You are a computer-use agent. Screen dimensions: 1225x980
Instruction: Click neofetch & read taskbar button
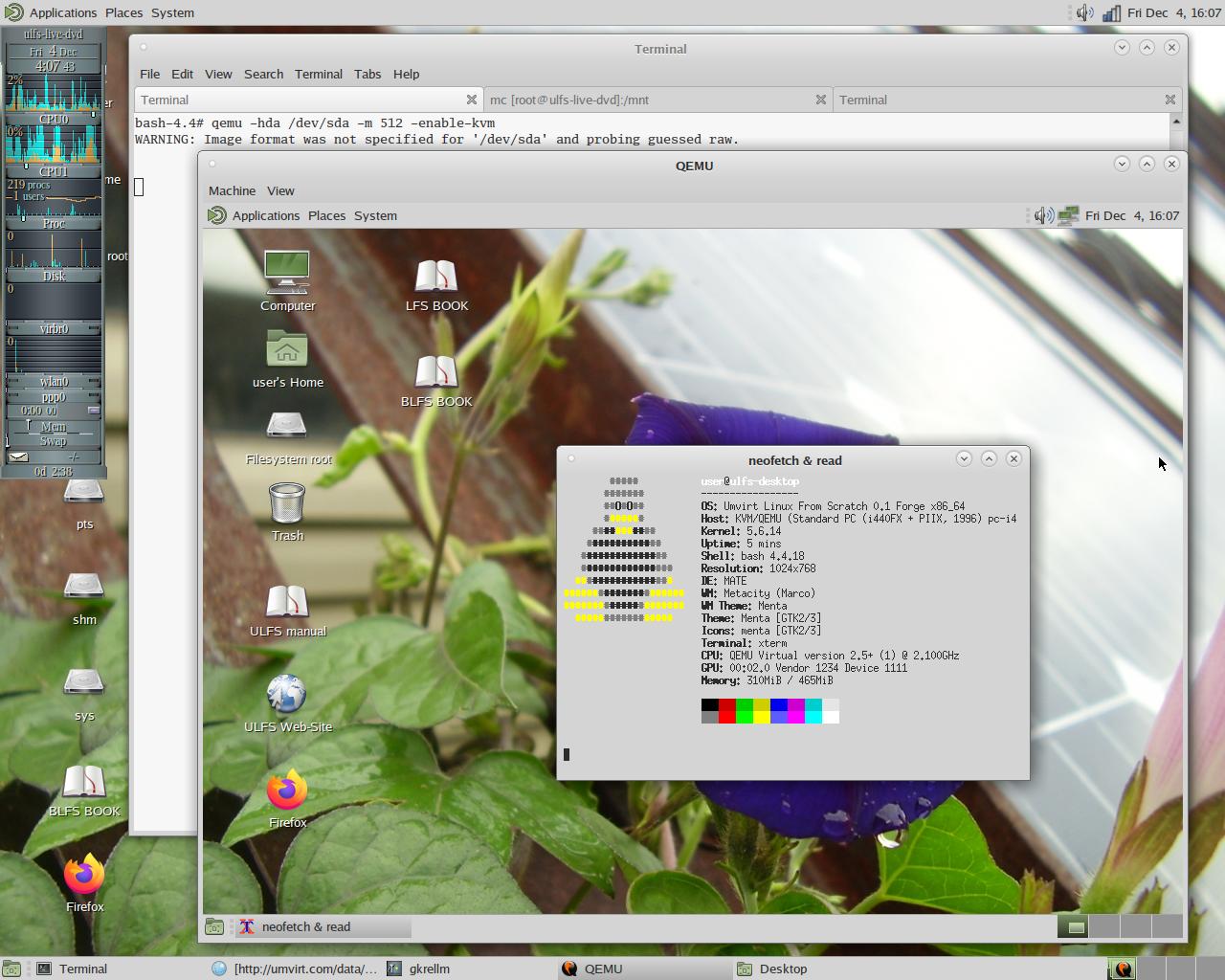point(306,926)
